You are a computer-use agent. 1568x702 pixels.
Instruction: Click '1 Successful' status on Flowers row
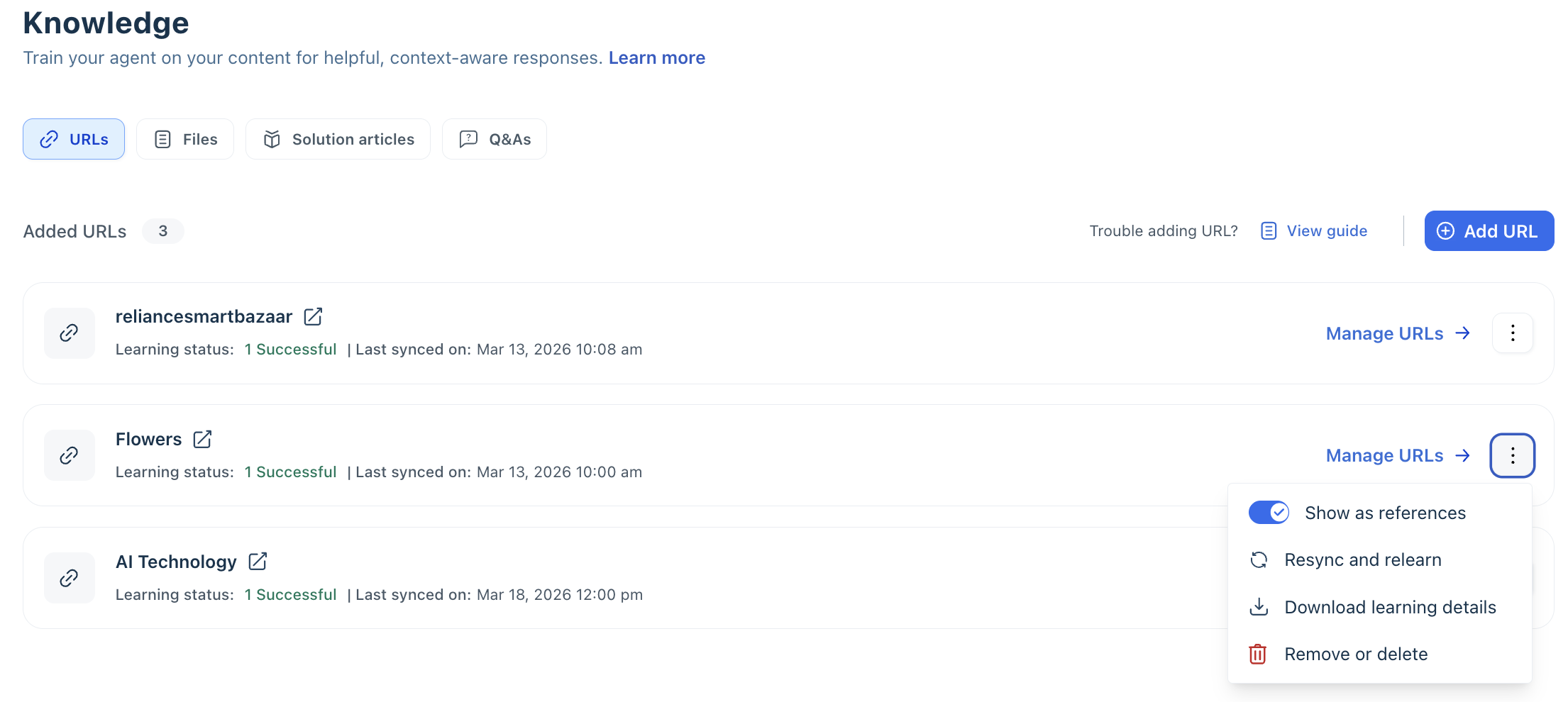click(x=290, y=472)
